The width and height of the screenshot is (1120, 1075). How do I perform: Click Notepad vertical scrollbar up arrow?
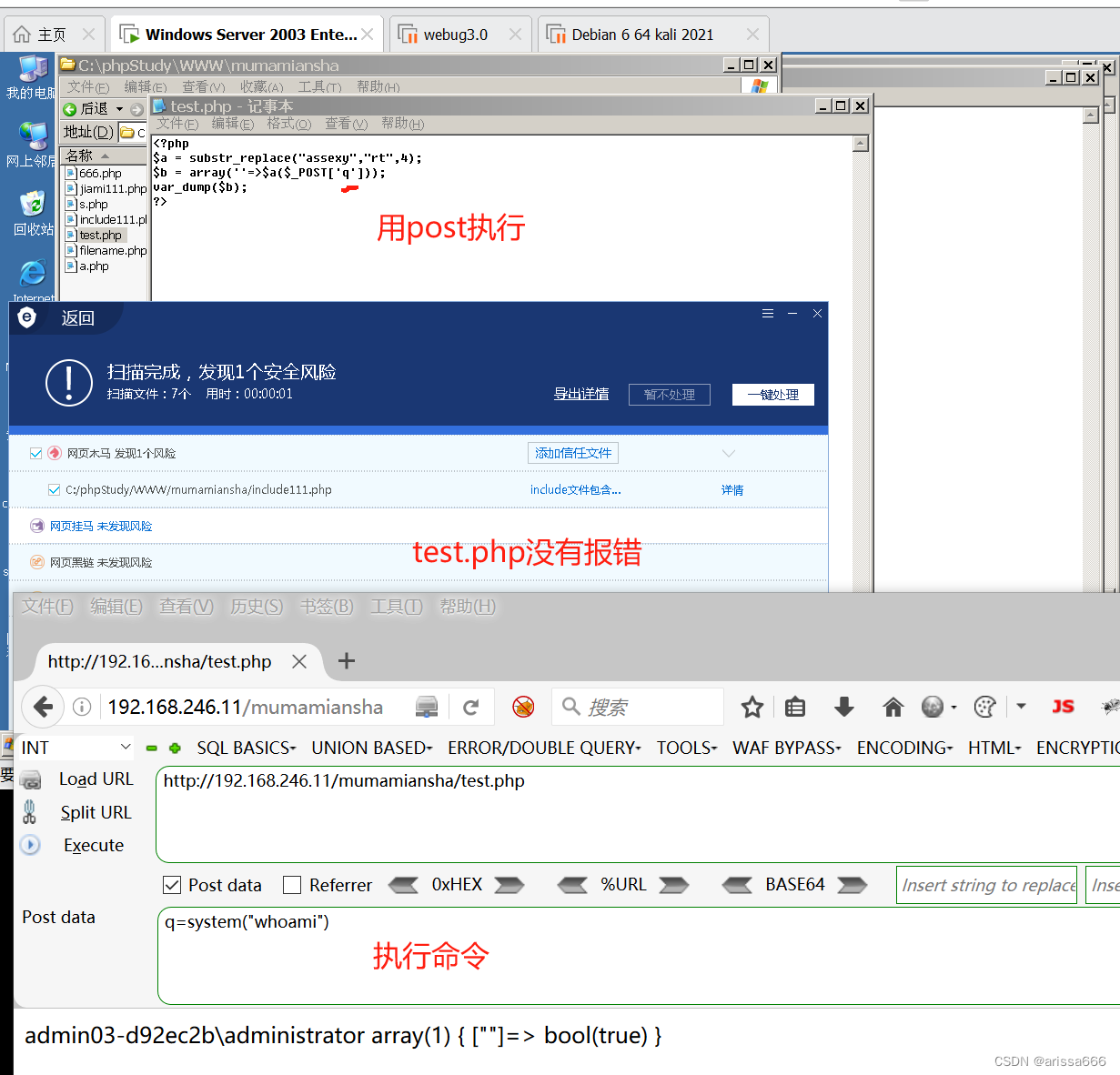(x=861, y=144)
